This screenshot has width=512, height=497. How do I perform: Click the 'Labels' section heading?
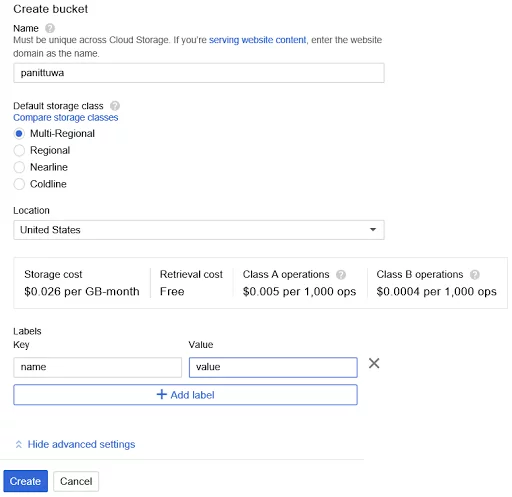point(27,331)
